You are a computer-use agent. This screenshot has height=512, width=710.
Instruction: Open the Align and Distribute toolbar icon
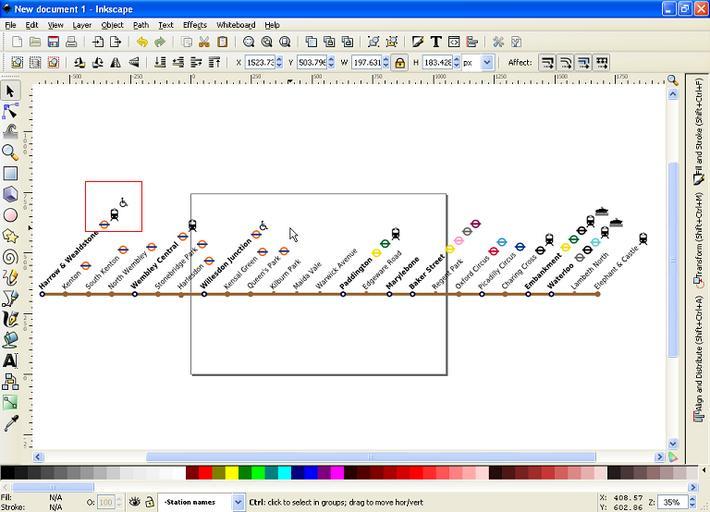472,42
